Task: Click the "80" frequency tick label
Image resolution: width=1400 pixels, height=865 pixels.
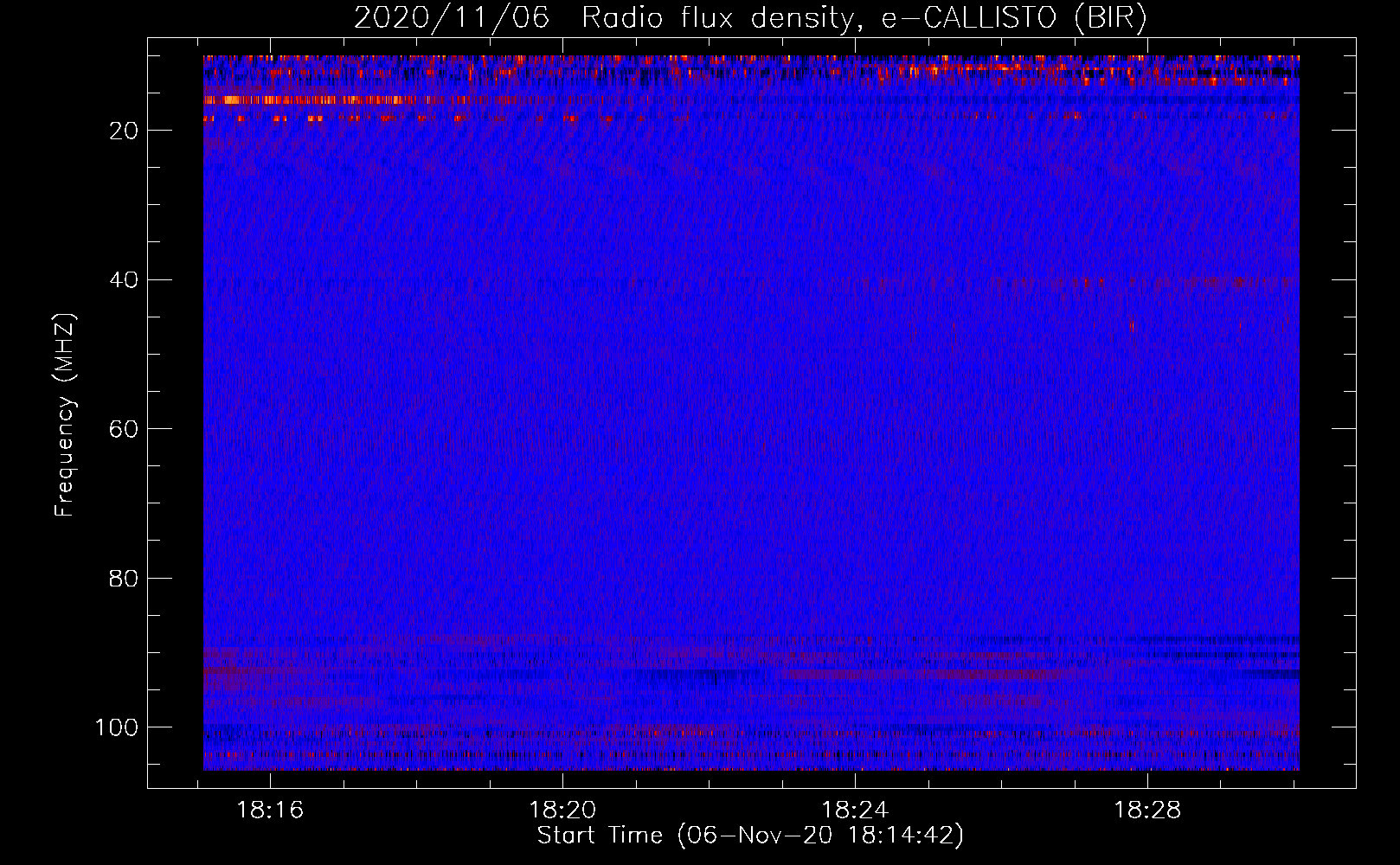Action: click(125, 579)
